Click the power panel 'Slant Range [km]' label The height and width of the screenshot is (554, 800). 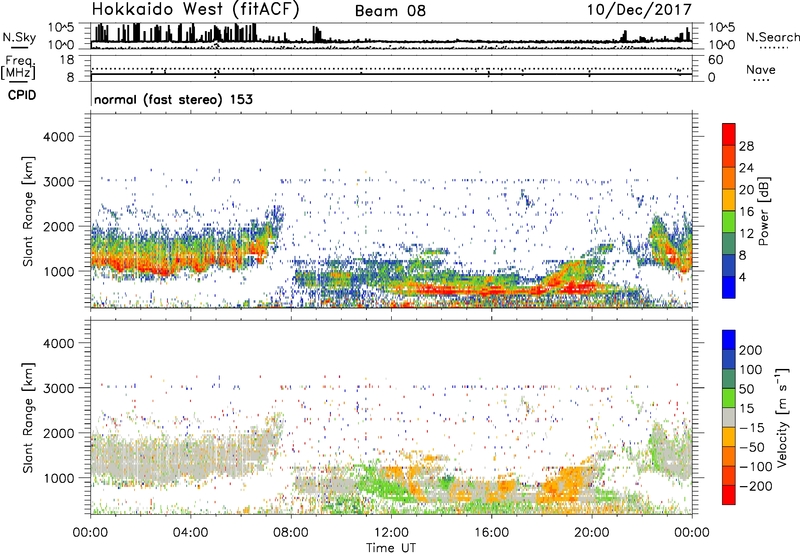coord(28,211)
